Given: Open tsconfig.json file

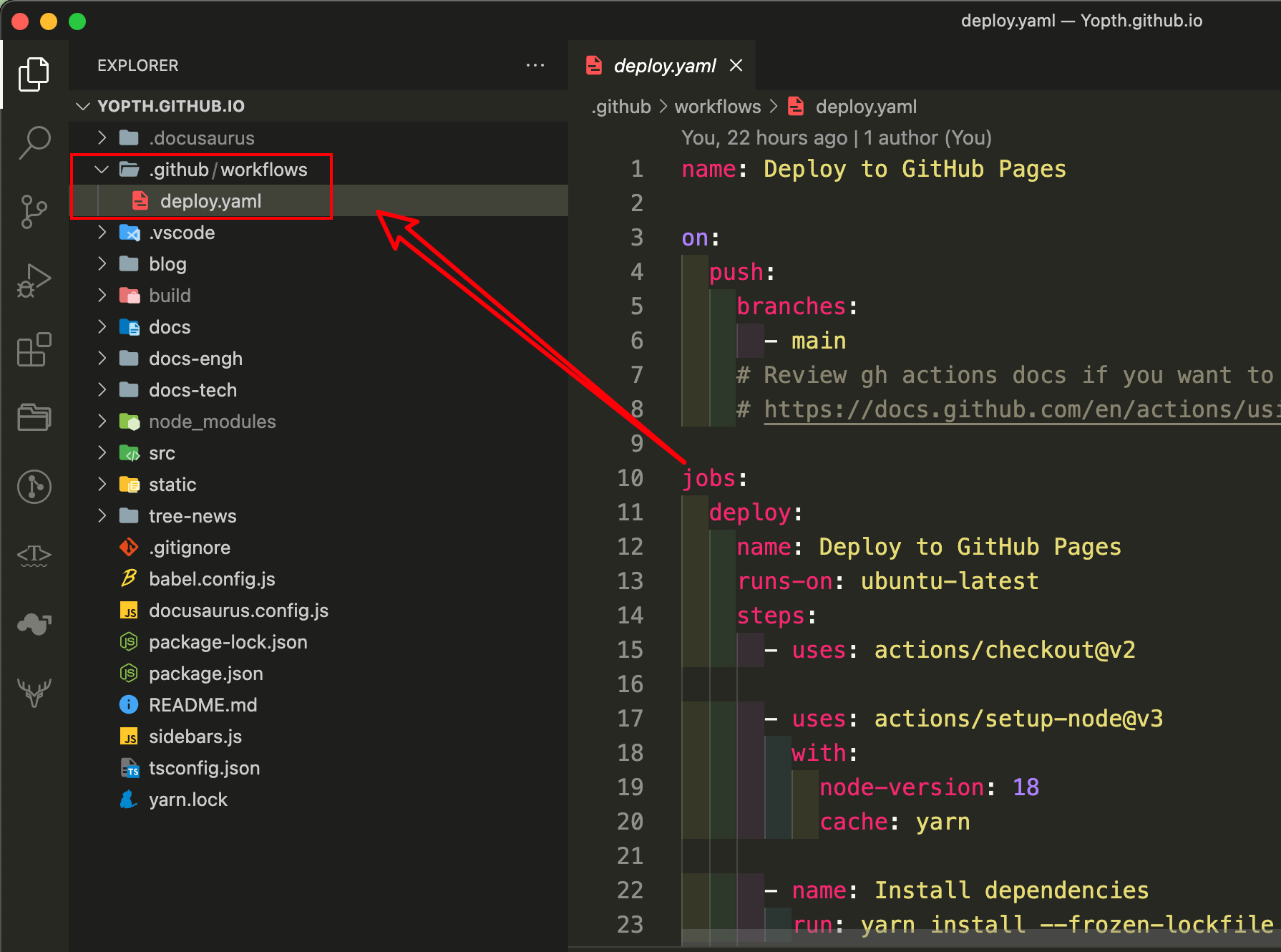Looking at the screenshot, I should 318,767.
